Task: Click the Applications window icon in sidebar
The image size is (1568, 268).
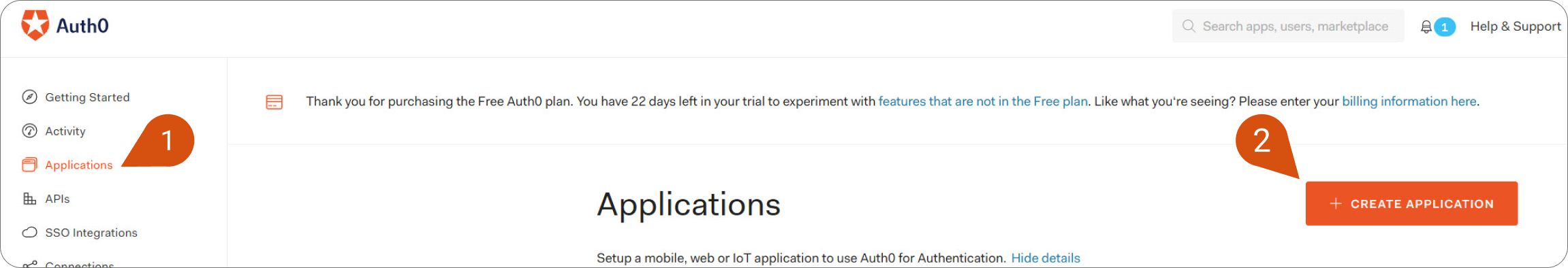Action: coord(29,165)
